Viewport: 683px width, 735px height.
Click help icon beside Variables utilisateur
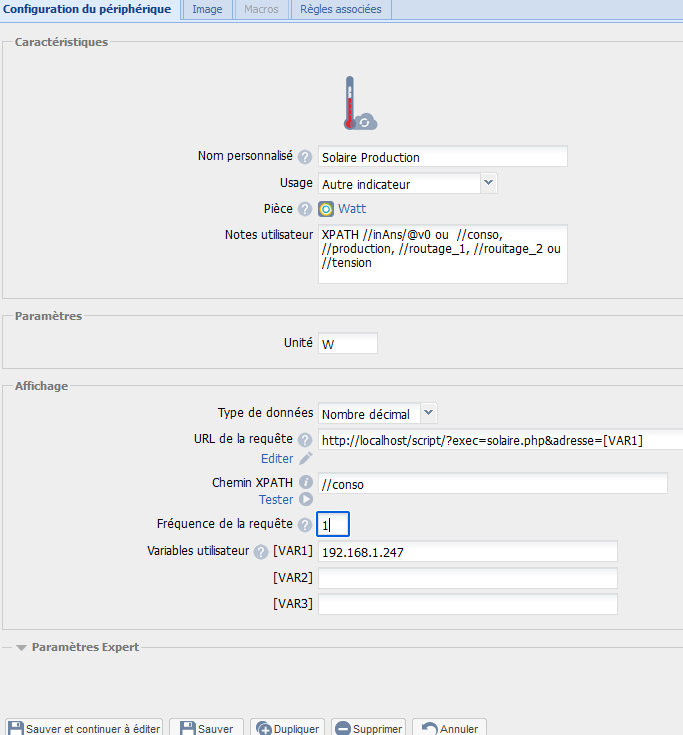pos(261,551)
